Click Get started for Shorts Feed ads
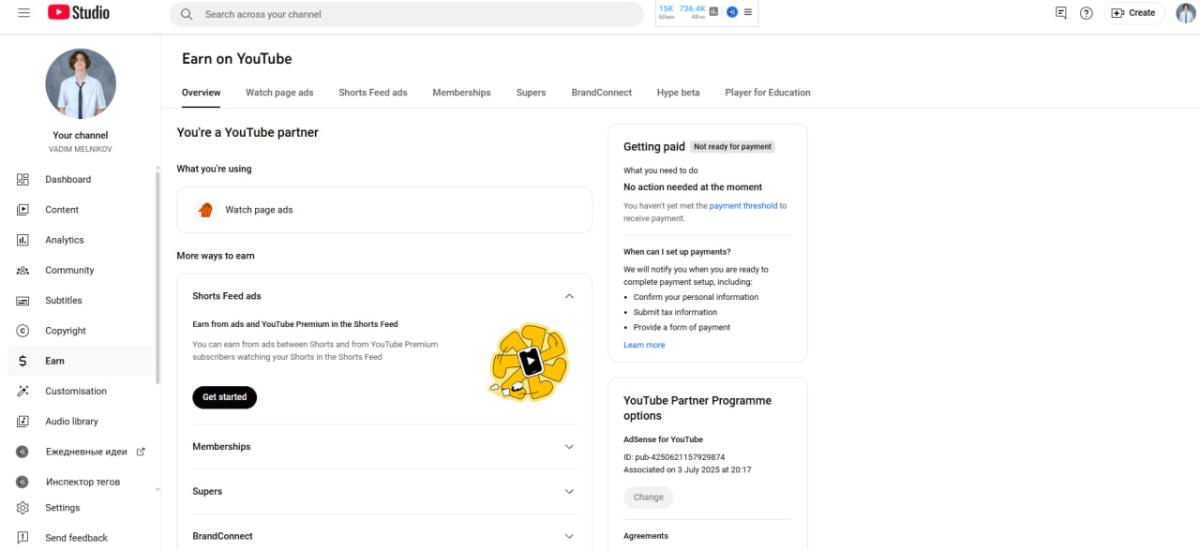Viewport: 1200px width, 550px height. coord(224,397)
